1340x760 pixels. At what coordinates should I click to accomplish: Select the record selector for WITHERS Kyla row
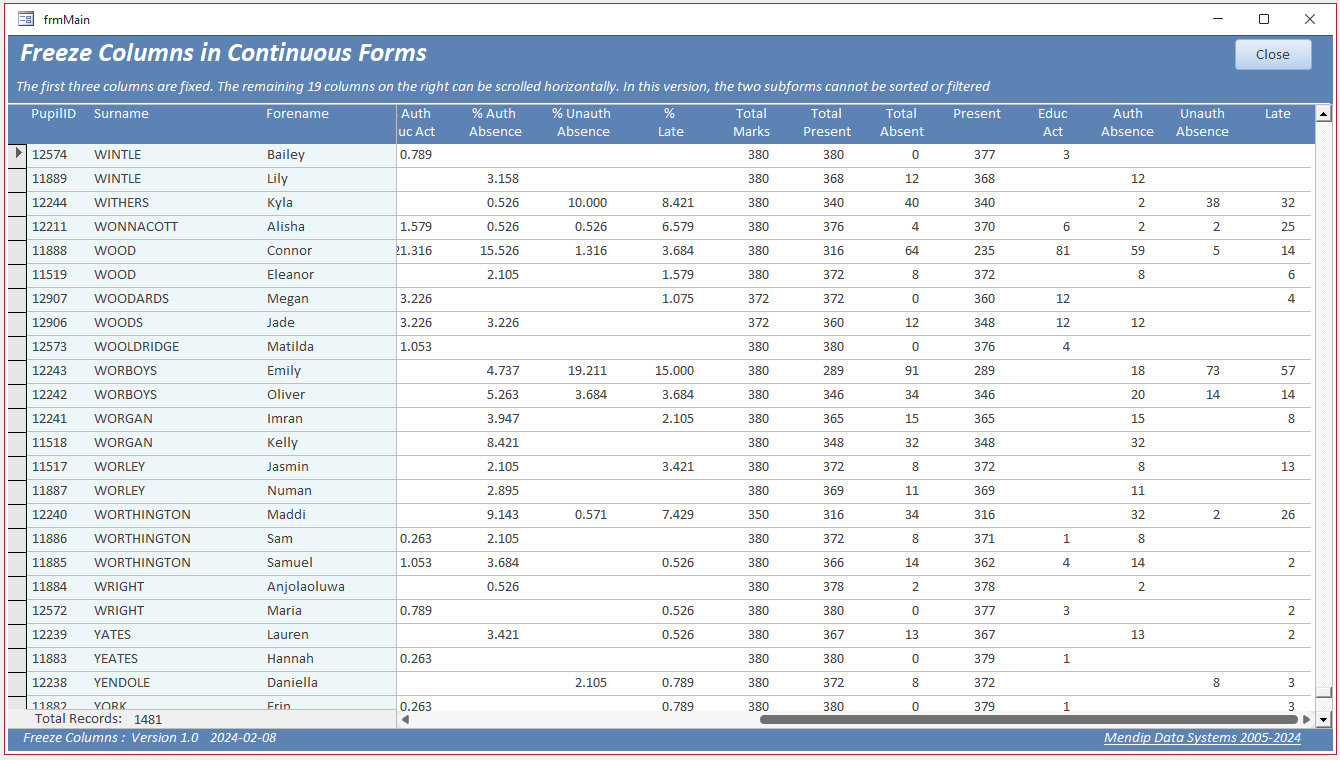click(x=17, y=202)
